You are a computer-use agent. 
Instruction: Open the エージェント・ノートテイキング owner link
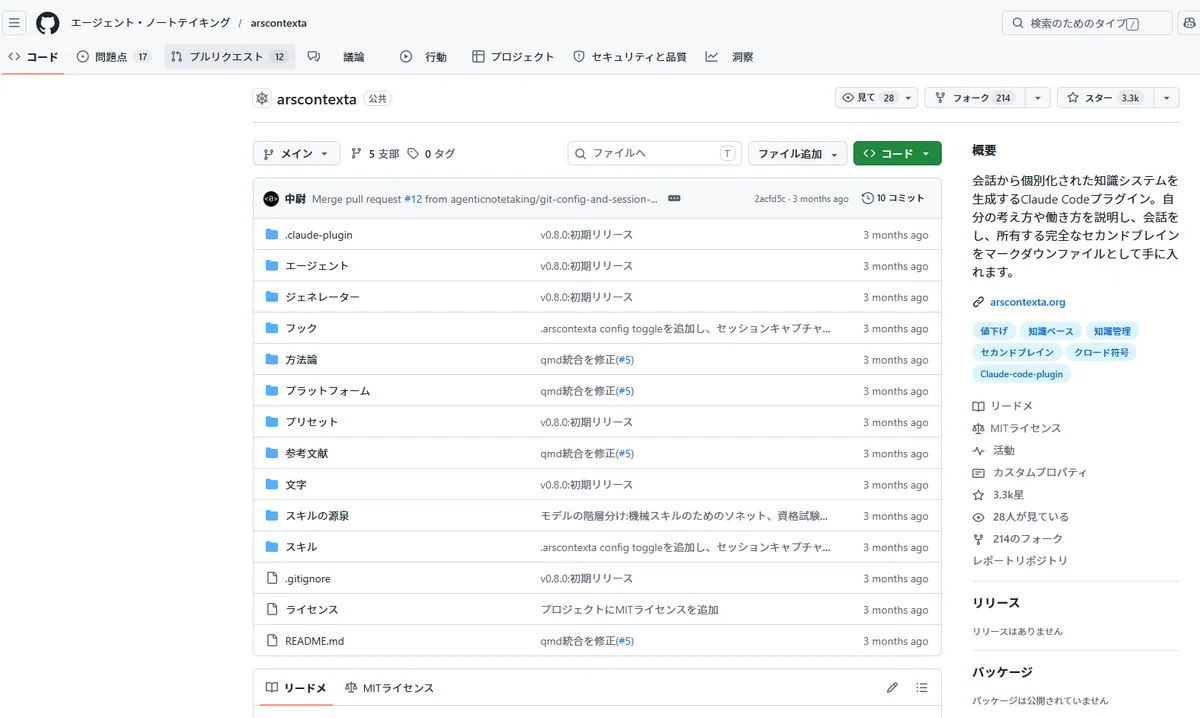(150, 23)
